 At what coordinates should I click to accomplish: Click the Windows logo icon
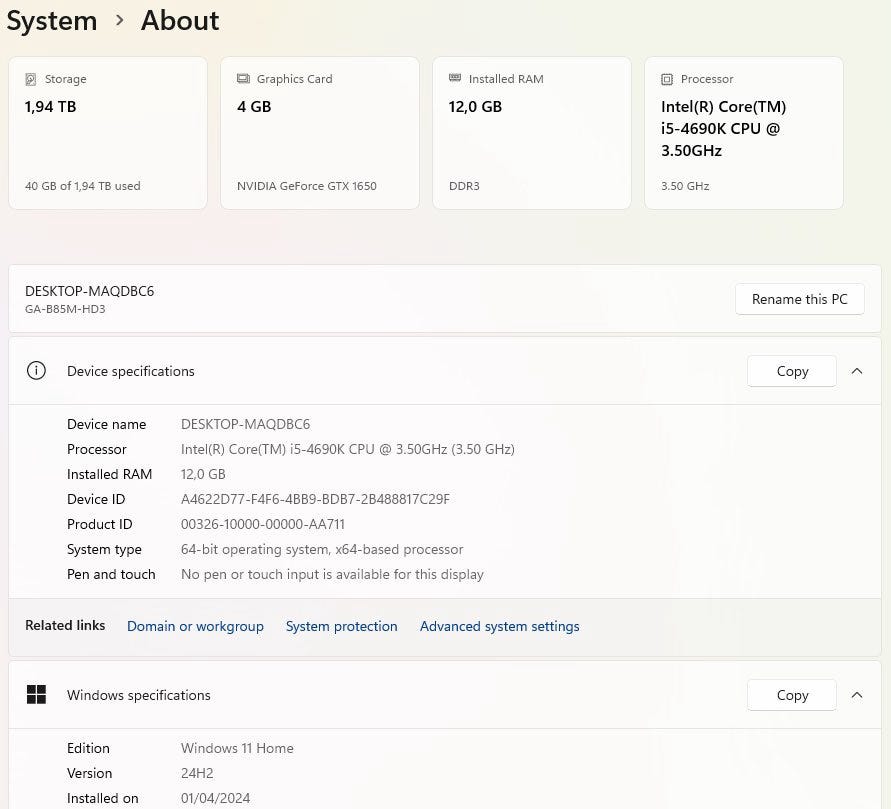(x=36, y=695)
